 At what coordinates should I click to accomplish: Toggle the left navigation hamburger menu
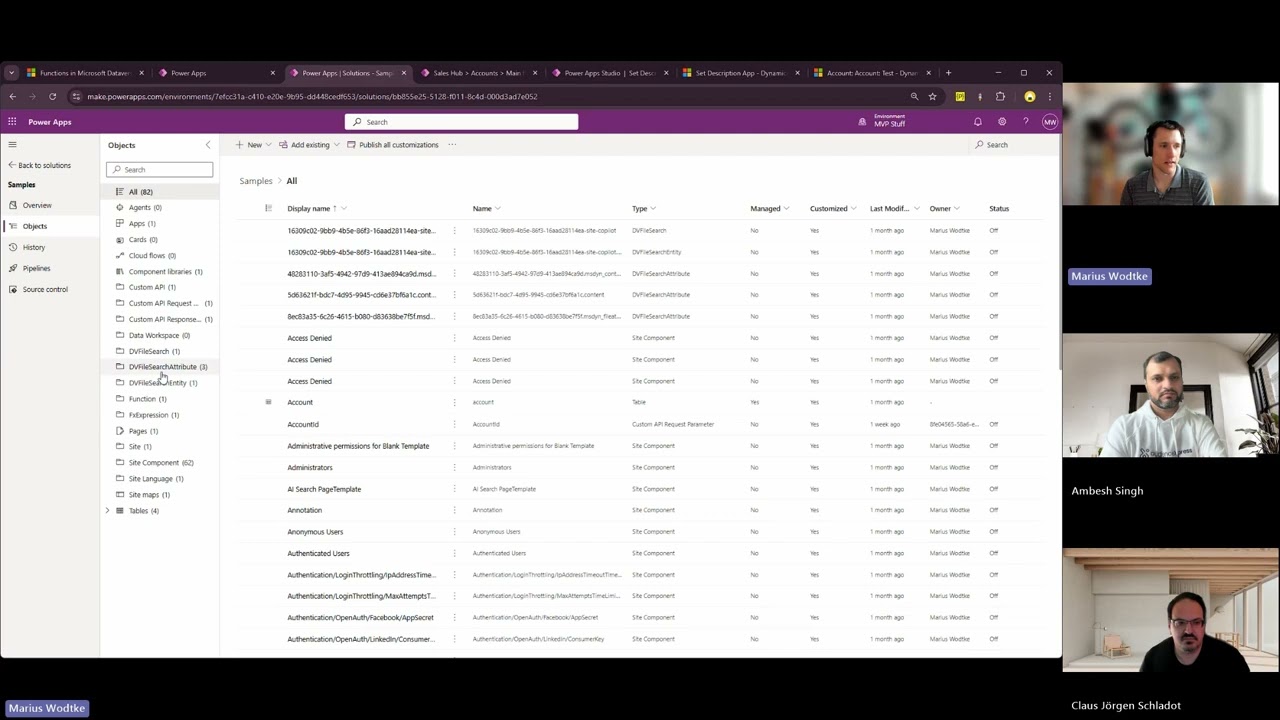12,145
